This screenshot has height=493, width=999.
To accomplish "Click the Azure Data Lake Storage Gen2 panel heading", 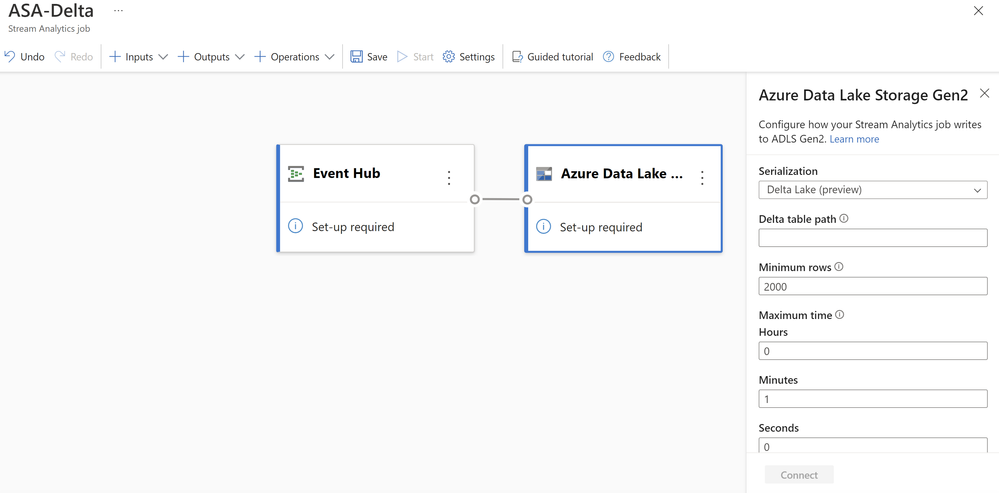I will tap(863, 96).
